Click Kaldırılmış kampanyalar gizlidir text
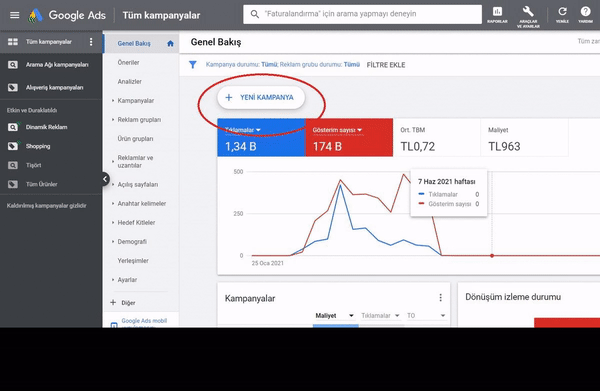Image resolution: width=600 pixels, height=391 pixels. point(46,206)
